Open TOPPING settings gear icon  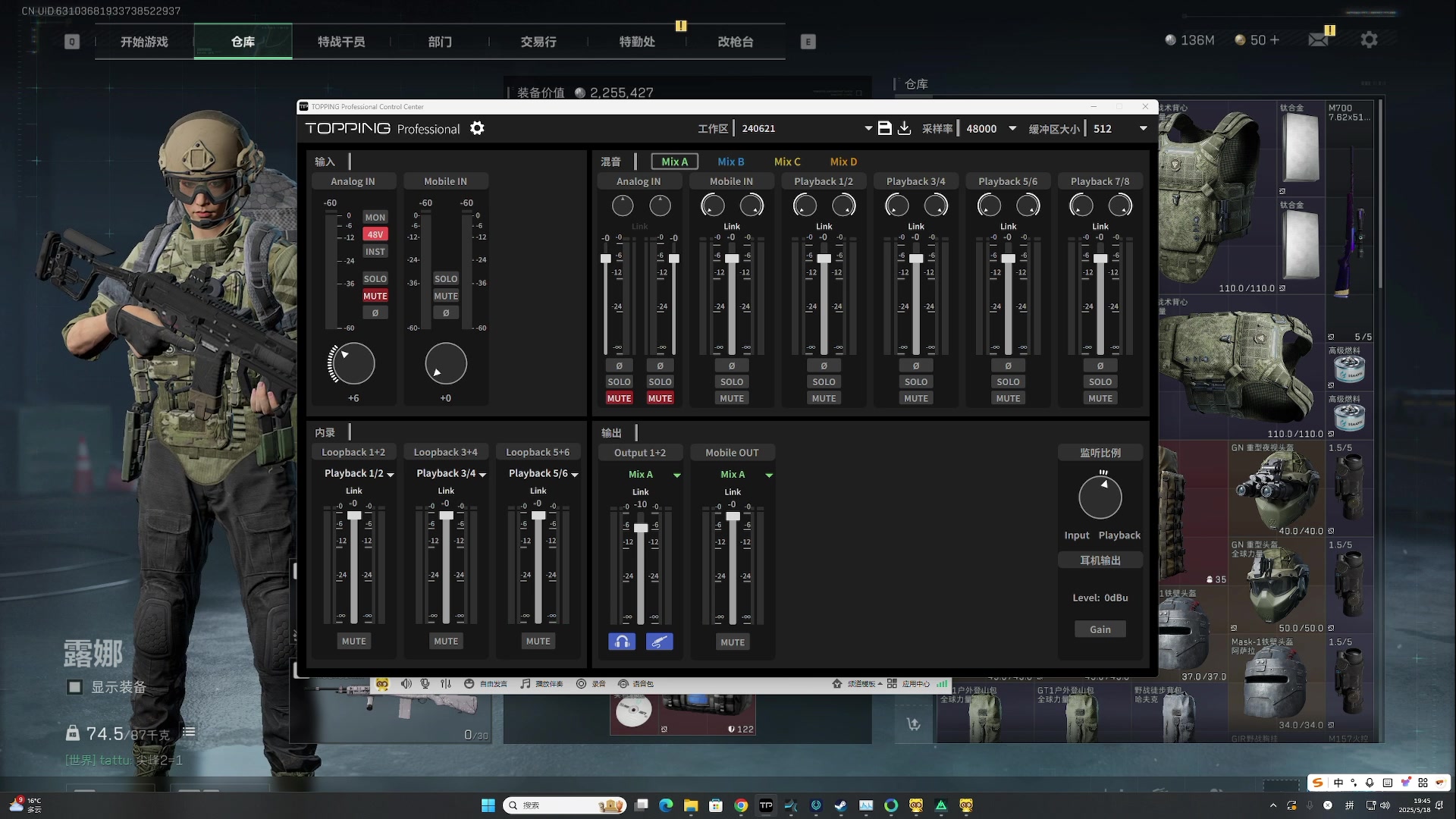[x=477, y=128]
